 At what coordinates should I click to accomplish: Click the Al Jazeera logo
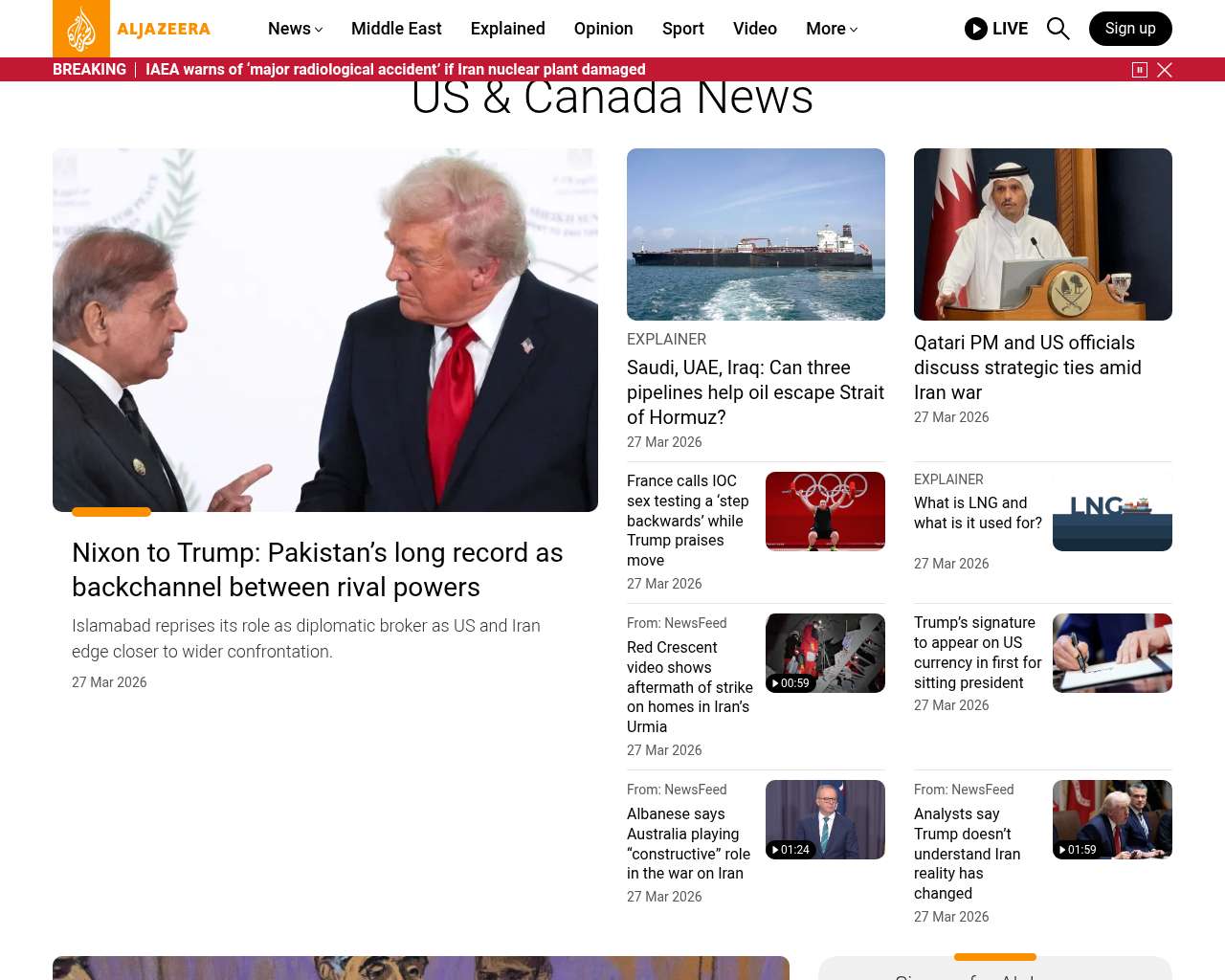coord(132,29)
